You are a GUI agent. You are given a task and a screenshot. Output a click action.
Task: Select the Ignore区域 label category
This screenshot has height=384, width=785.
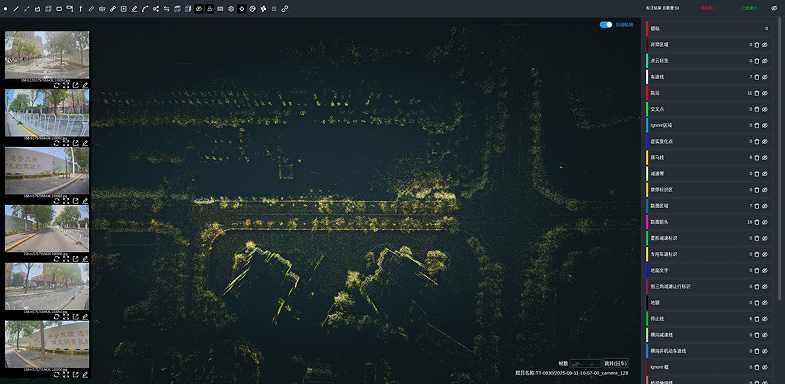point(709,125)
